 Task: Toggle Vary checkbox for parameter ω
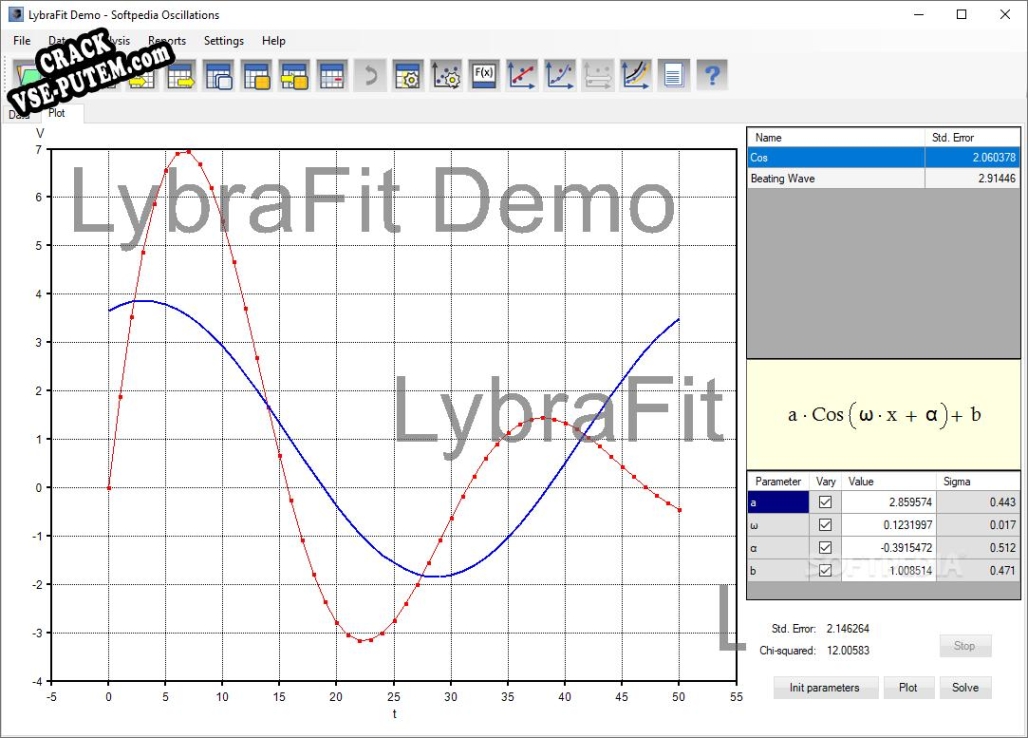click(825, 525)
